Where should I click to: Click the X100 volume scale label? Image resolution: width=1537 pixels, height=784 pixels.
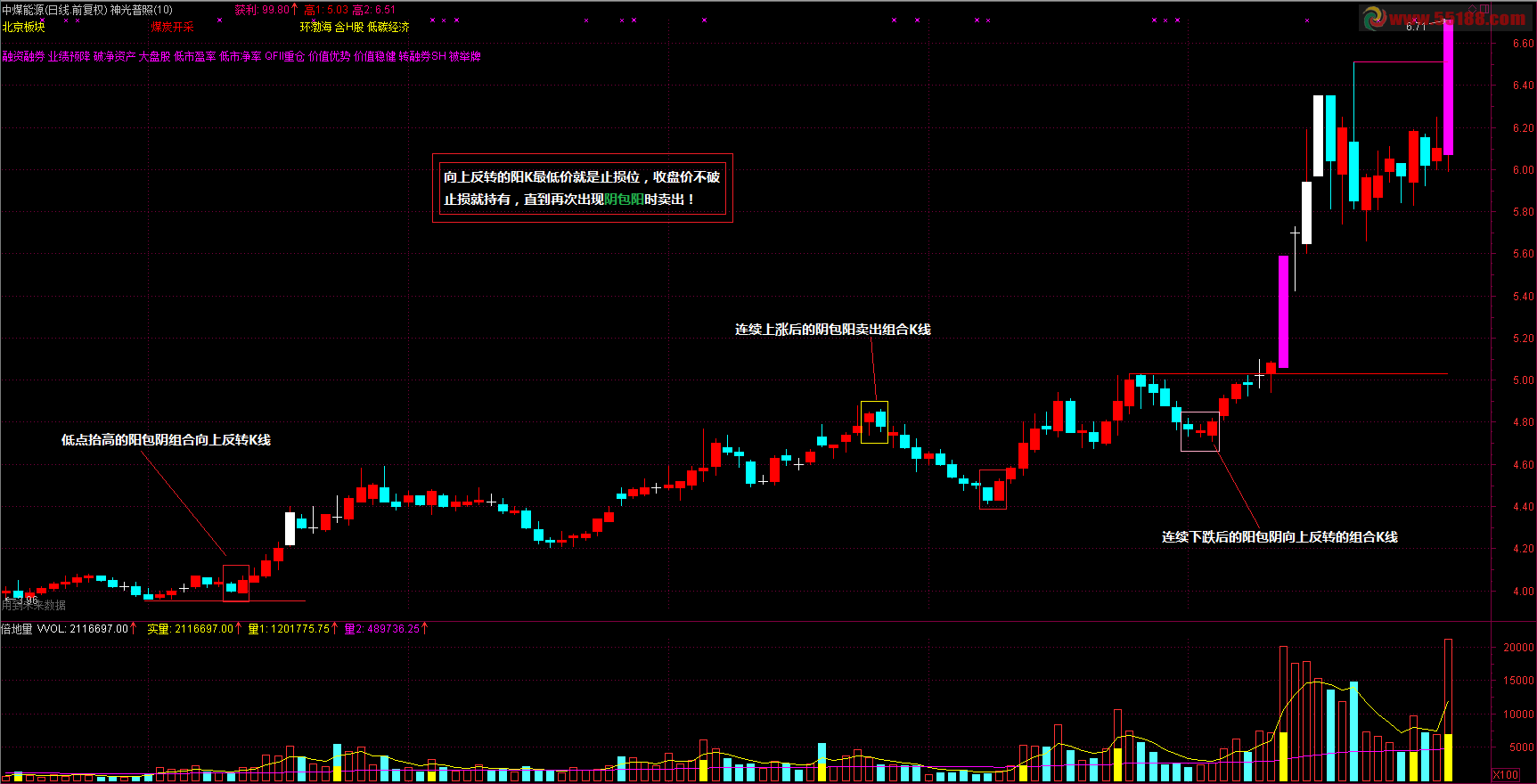click(x=1506, y=774)
